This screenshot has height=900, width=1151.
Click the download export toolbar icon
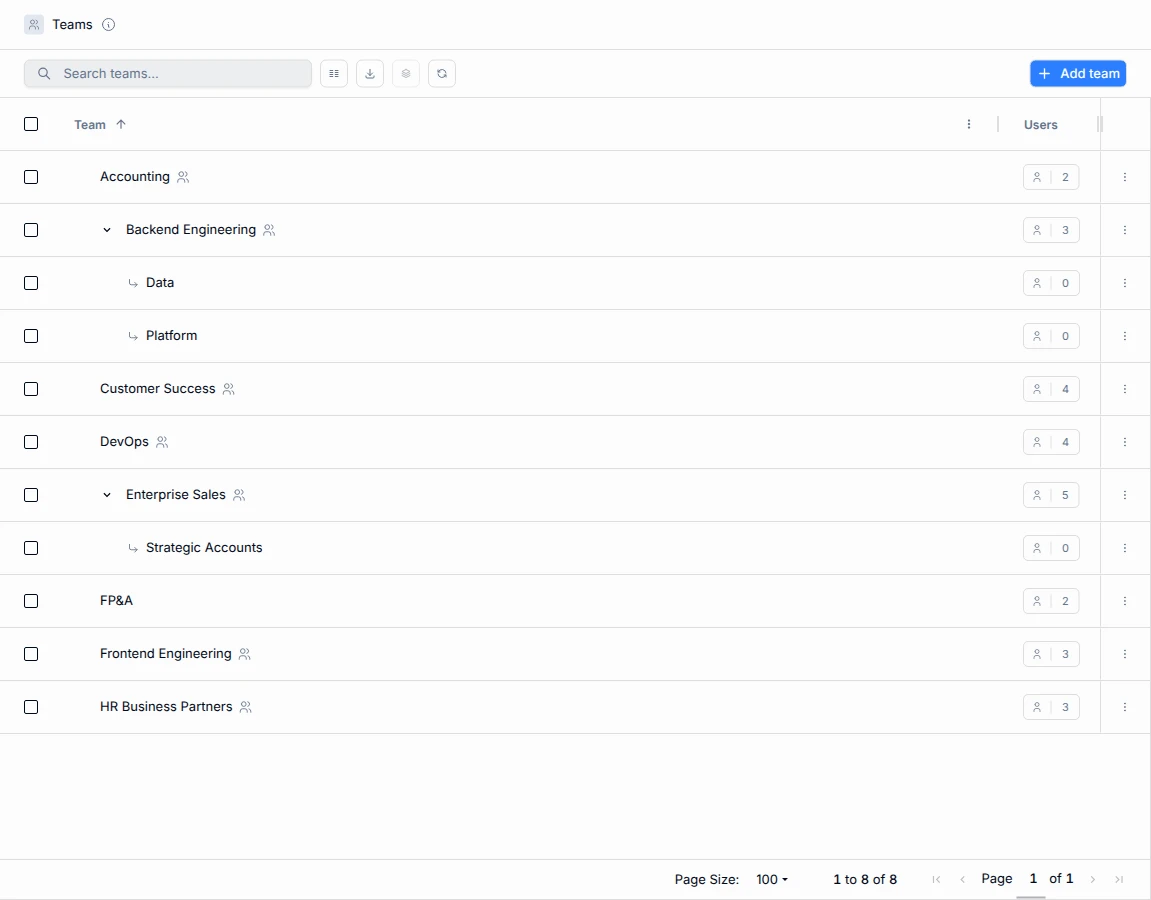(x=370, y=73)
